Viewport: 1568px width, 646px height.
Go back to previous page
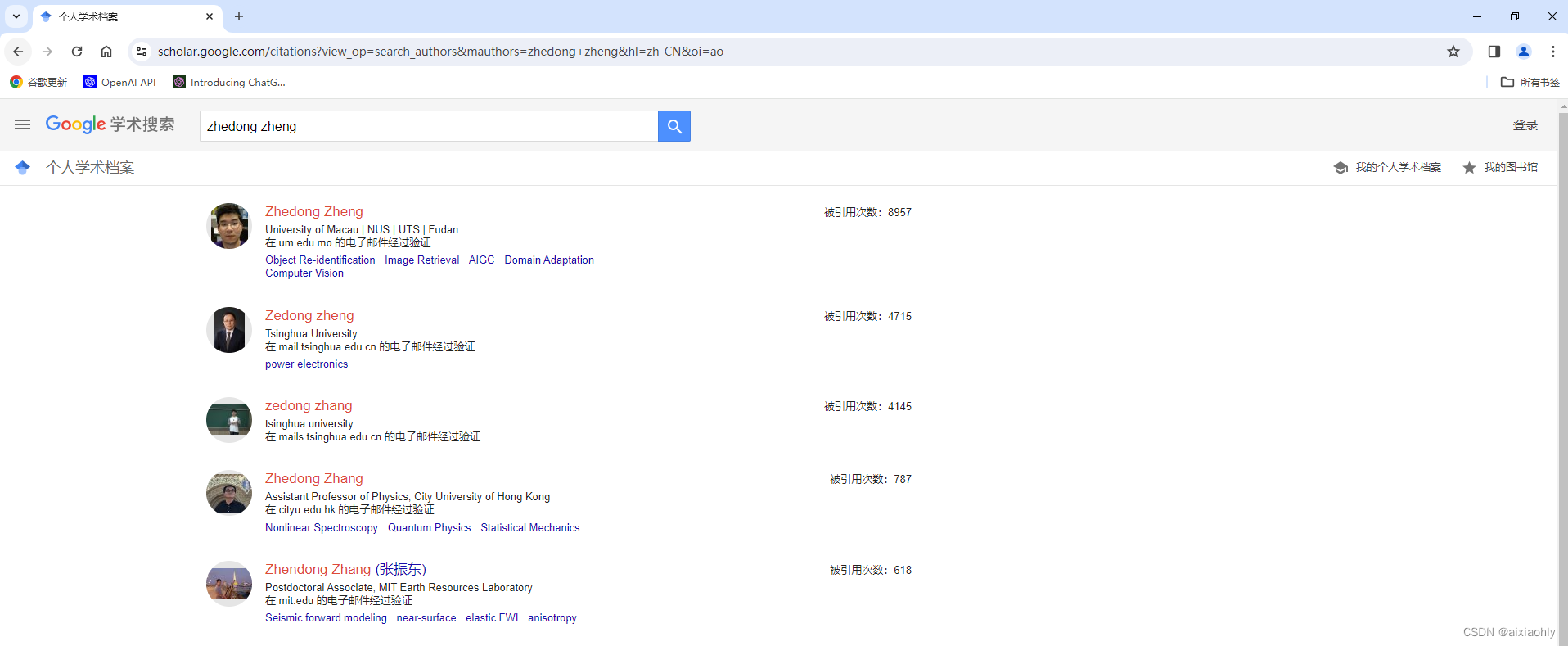coord(18,52)
